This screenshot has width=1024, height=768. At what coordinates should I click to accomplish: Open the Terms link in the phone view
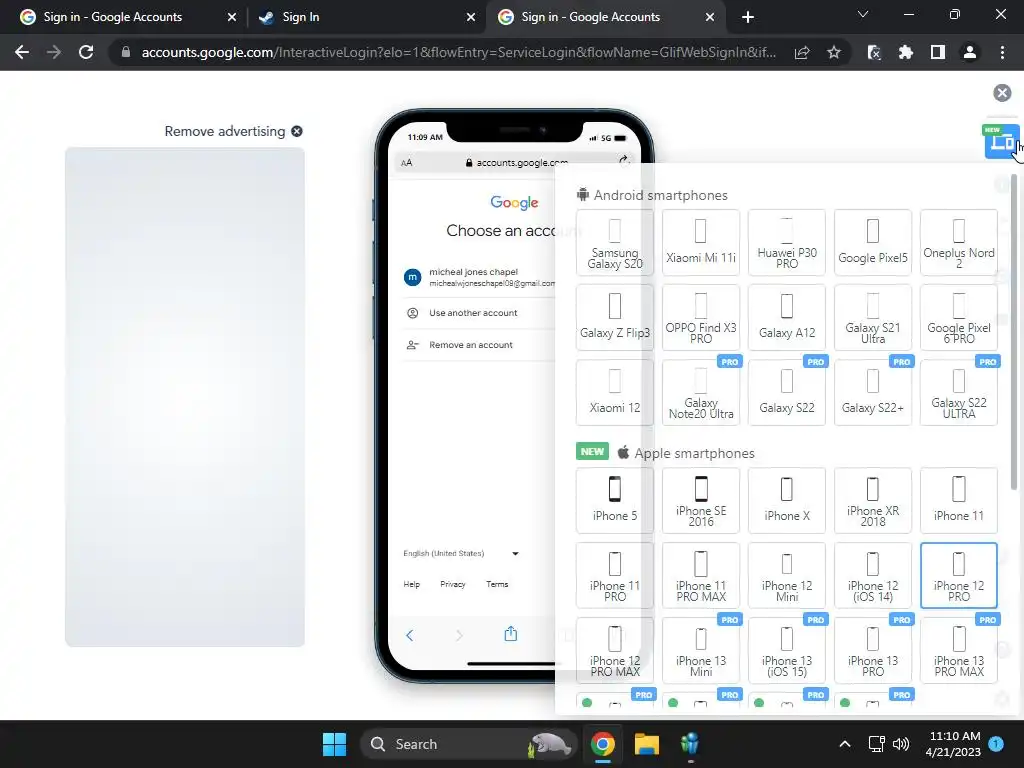tap(497, 584)
